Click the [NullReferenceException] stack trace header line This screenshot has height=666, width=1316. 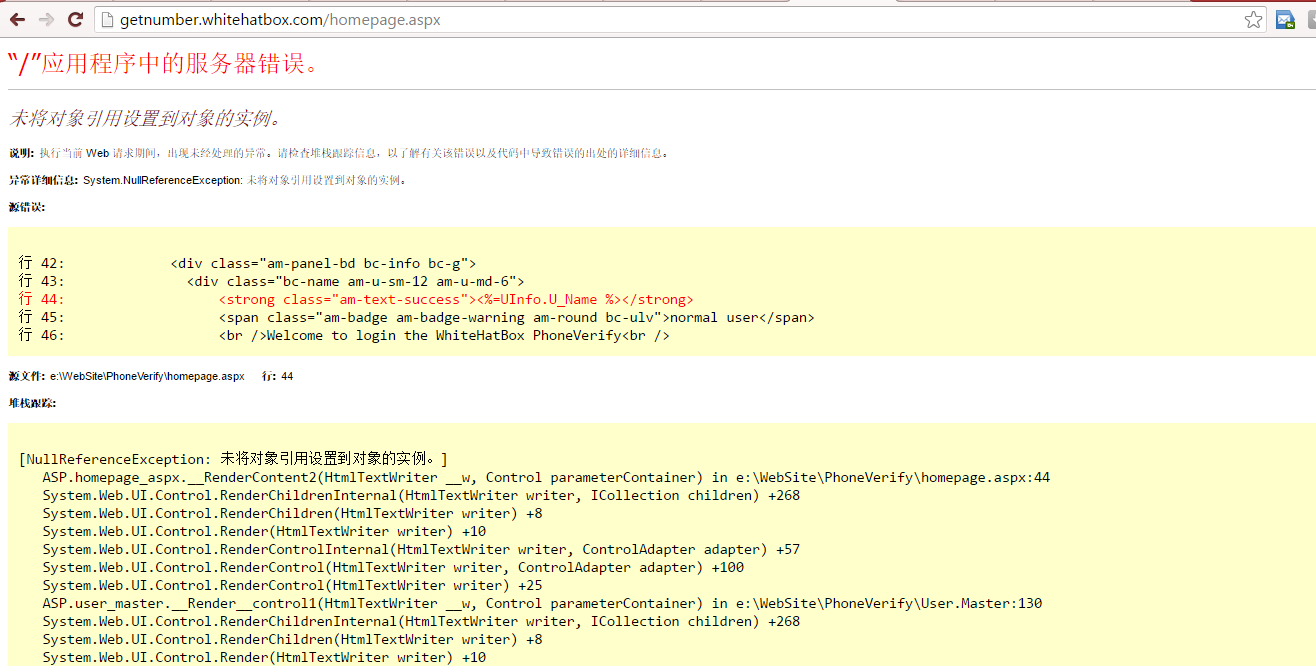click(x=233, y=459)
